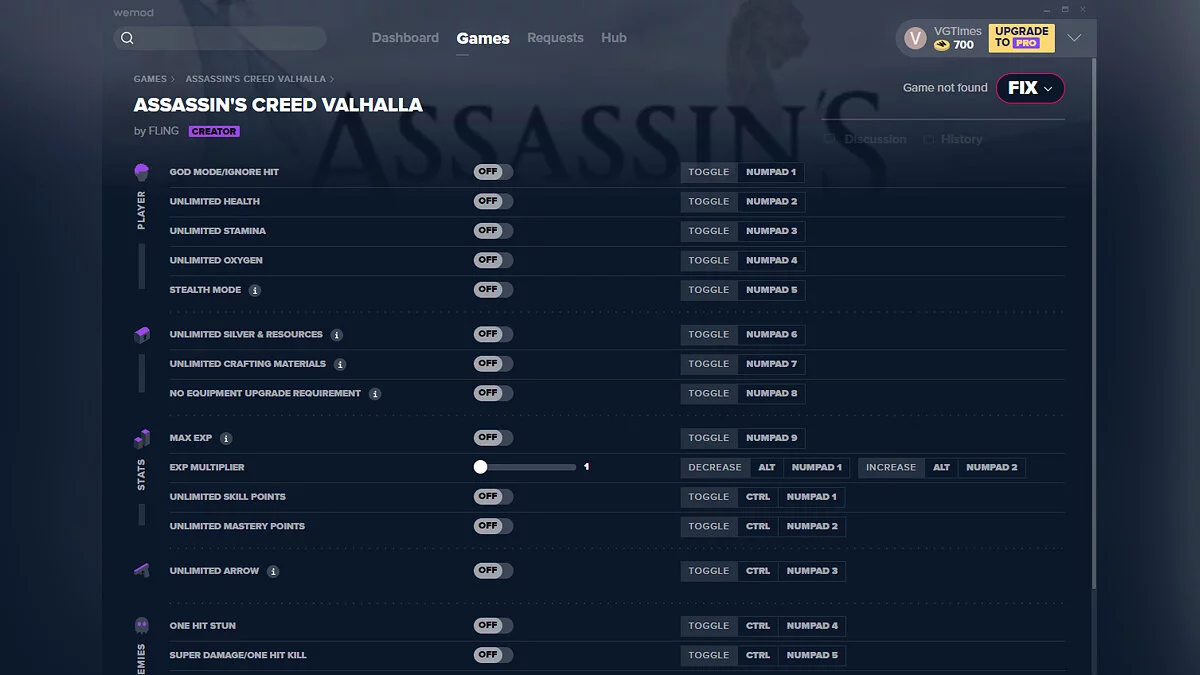Open the Dashboard tab

(x=405, y=38)
